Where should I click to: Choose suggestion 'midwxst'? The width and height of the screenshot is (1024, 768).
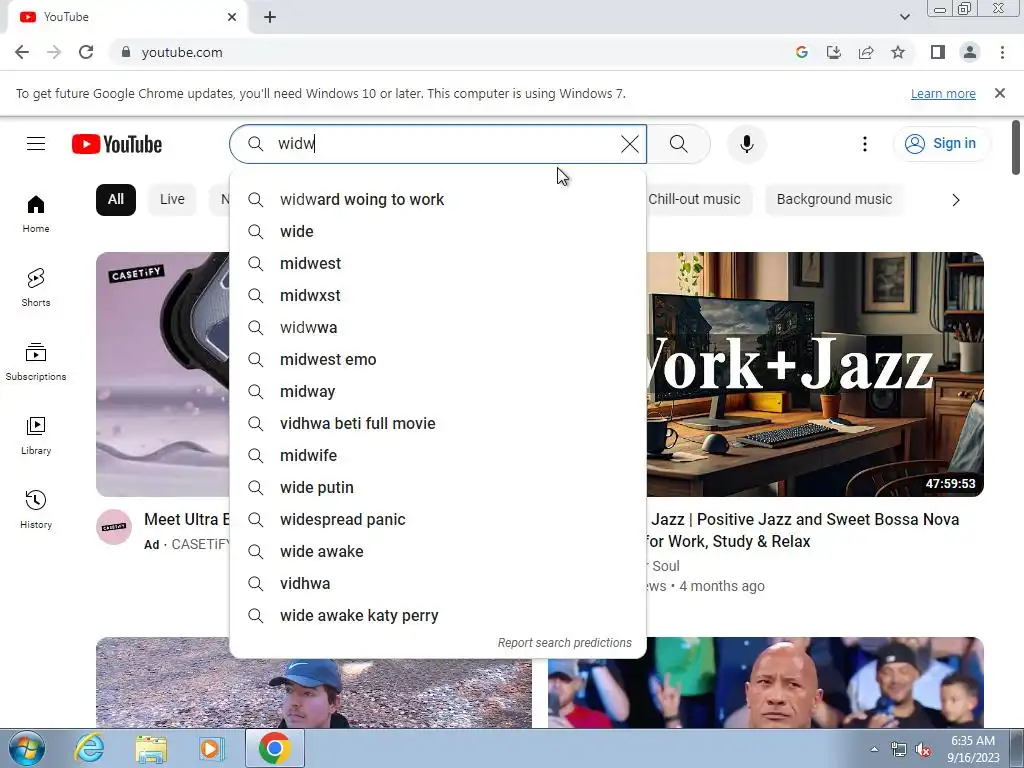tap(438, 295)
